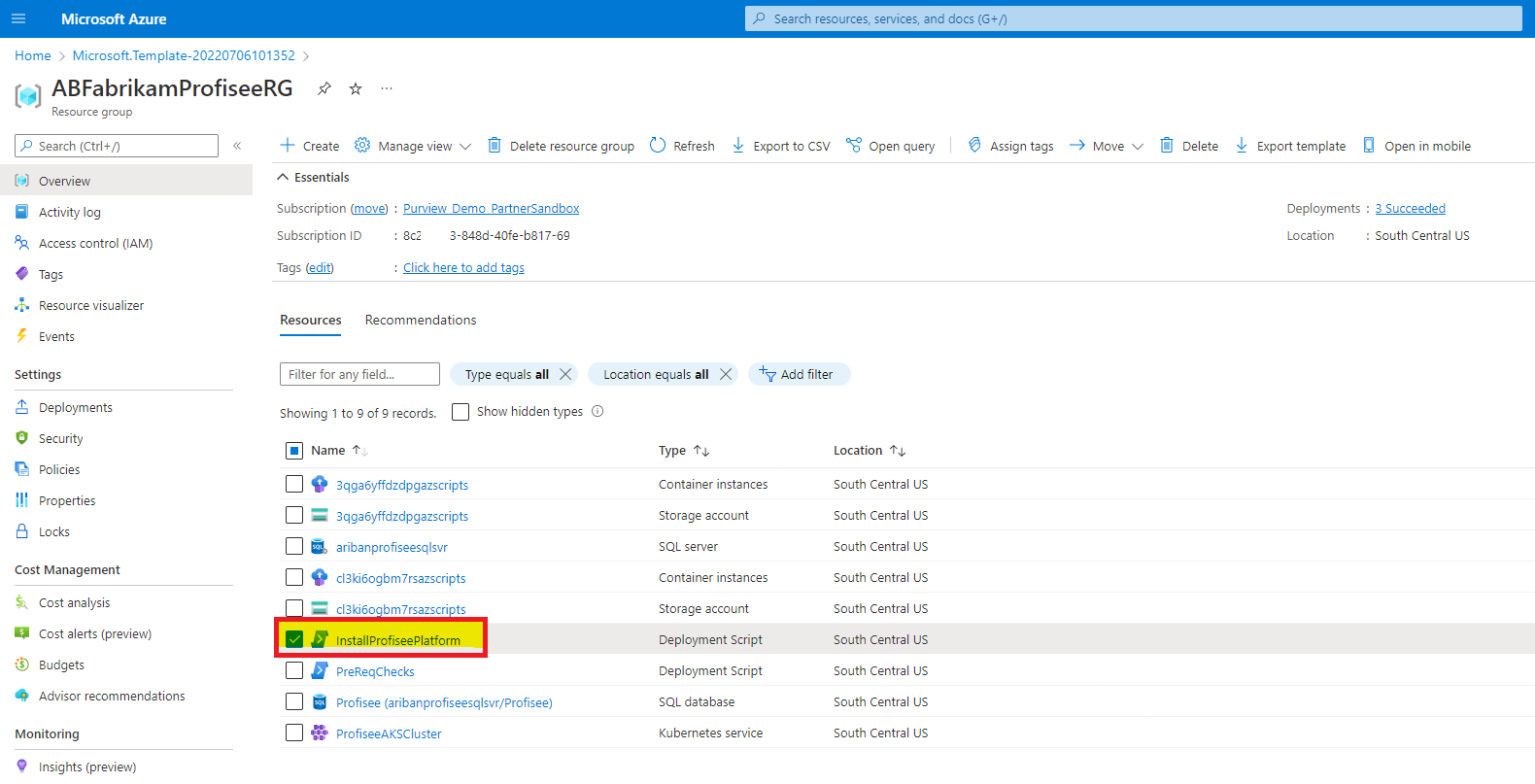Mark resource group as favorite with star
Screen dimensions: 1535x784
coord(356,88)
